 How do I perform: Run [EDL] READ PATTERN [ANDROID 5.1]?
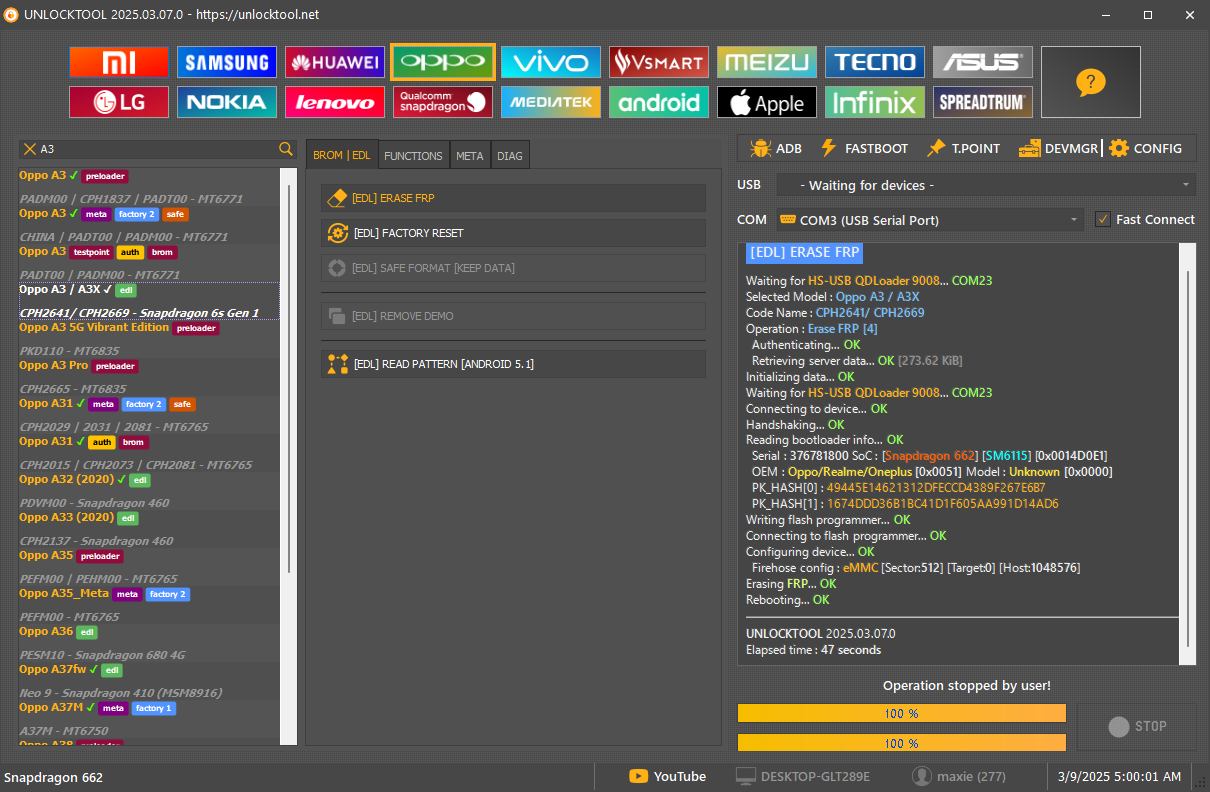click(x=513, y=364)
